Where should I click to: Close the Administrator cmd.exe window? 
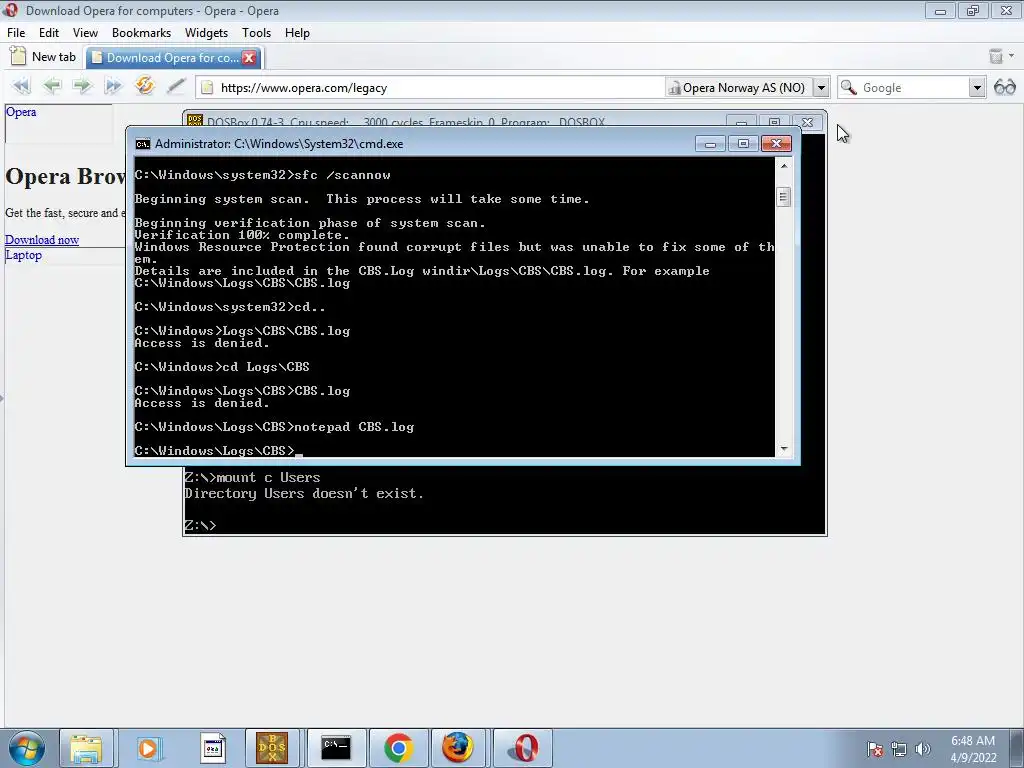coord(776,144)
